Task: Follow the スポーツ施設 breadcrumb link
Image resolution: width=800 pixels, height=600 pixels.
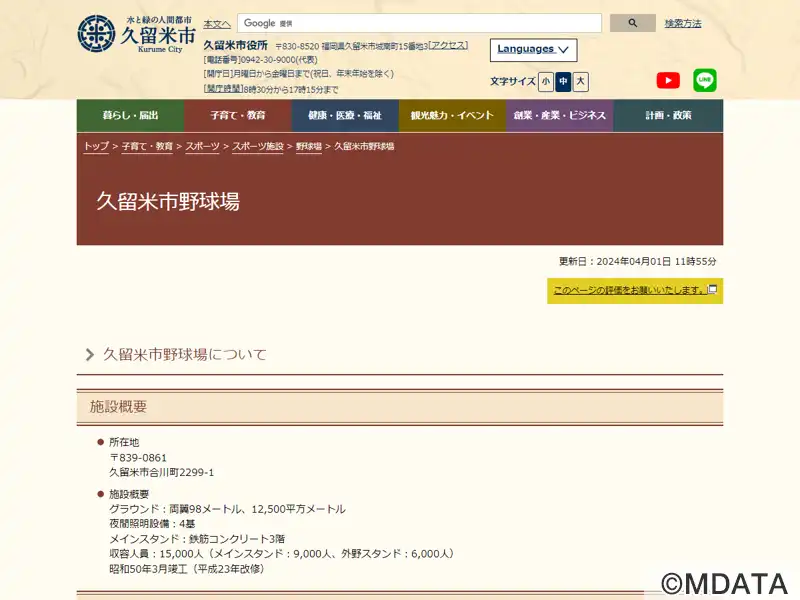Action: point(258,146)
